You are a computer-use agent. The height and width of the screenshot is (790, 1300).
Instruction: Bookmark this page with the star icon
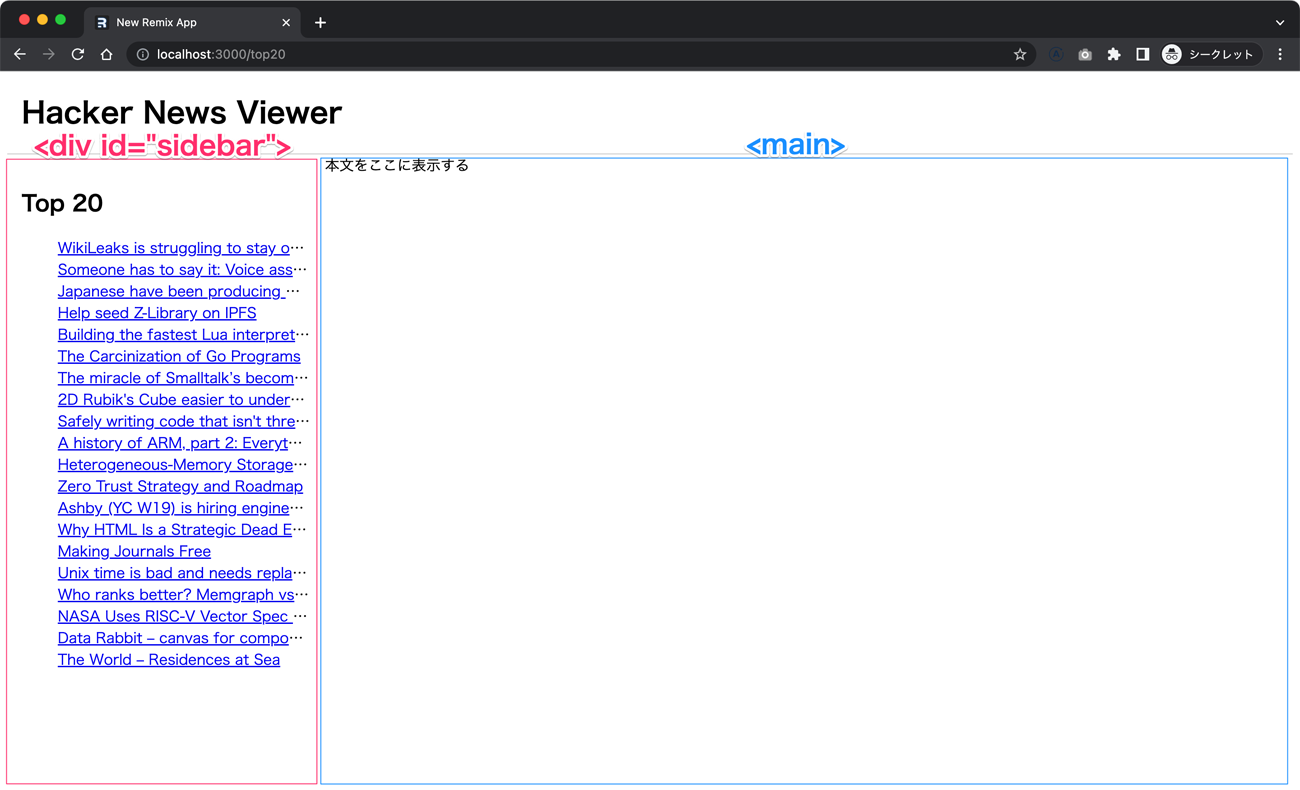(x=1020, y=54)
